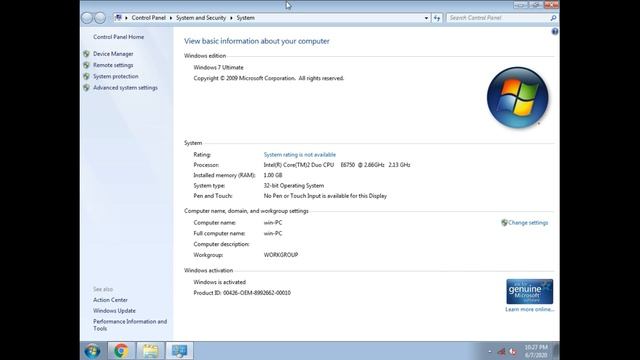640x360 pixels.
Task: Expand the arrow before Control Panel breadcrumb
Action: [126, 18]
